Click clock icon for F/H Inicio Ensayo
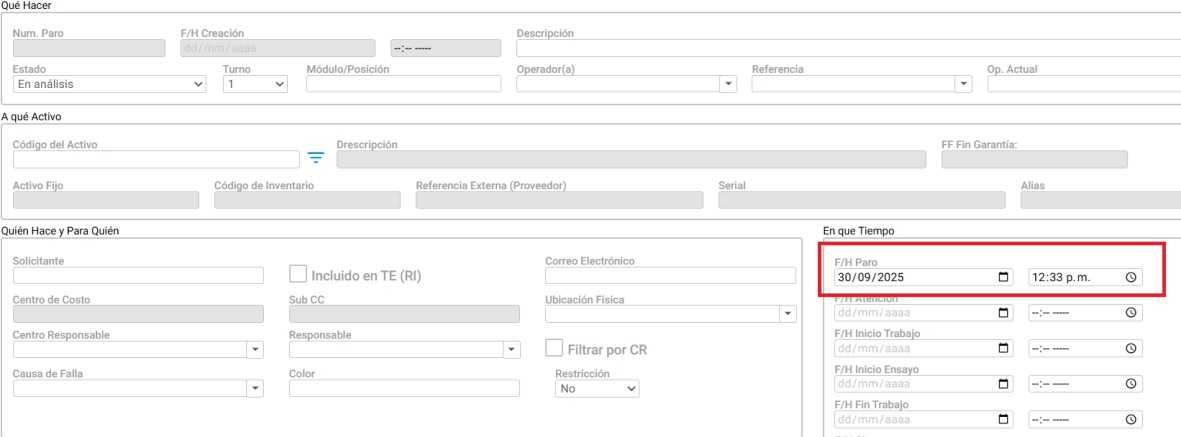Screen dimensions: 1181x437 (1131, 384)
